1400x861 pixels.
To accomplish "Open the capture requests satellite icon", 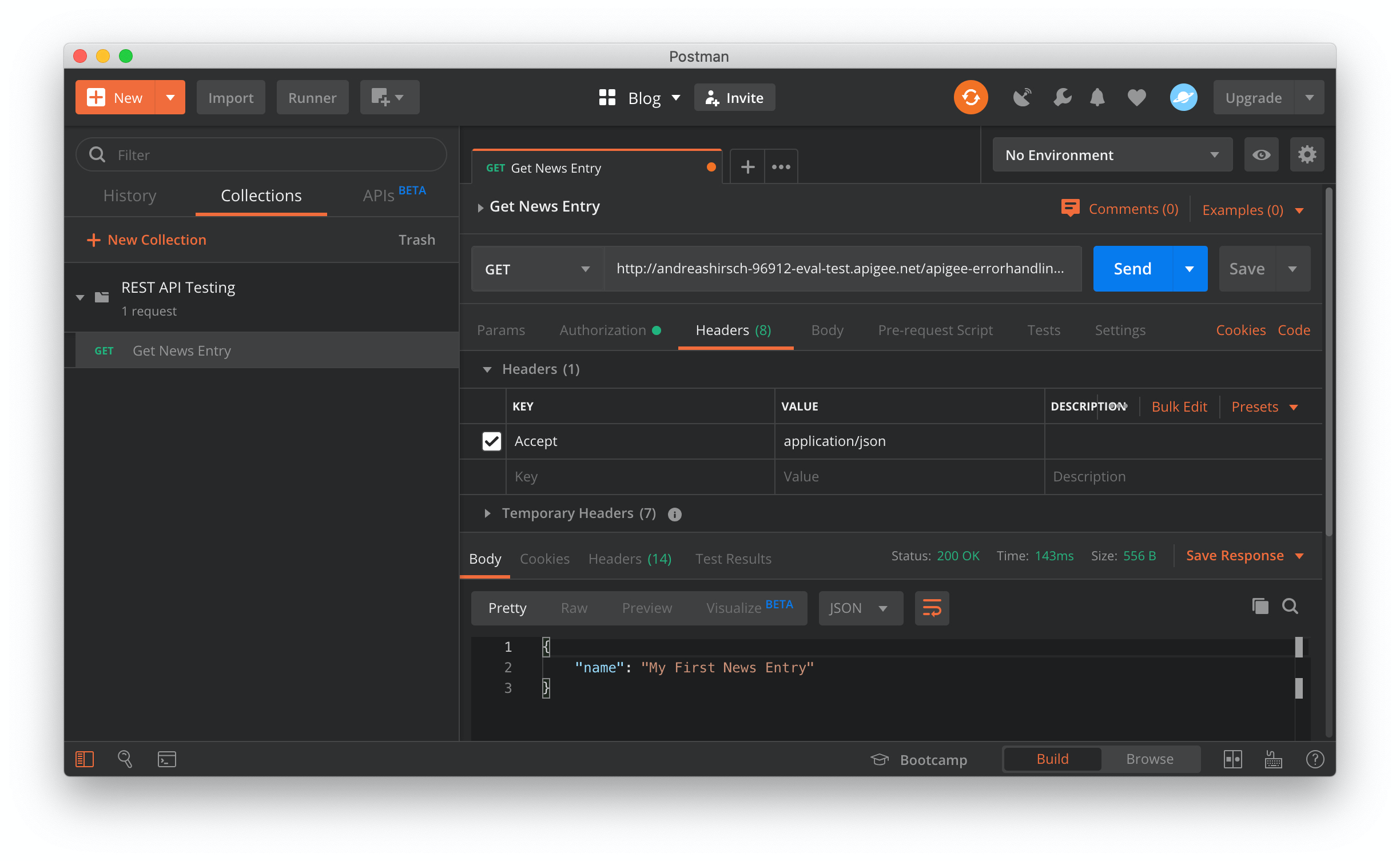I will click(1022, 98).
